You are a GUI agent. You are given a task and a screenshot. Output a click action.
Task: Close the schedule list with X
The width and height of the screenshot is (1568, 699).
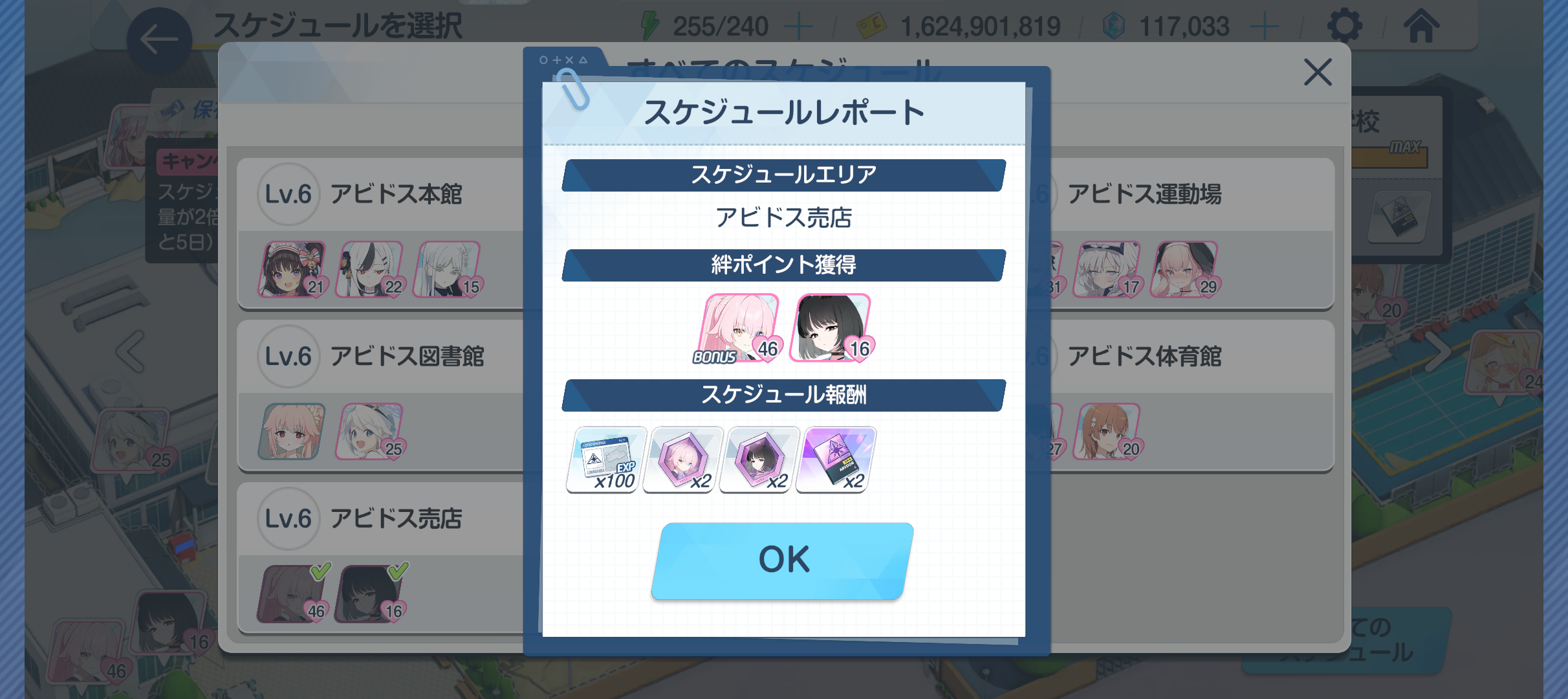(x=1318, y=72)
